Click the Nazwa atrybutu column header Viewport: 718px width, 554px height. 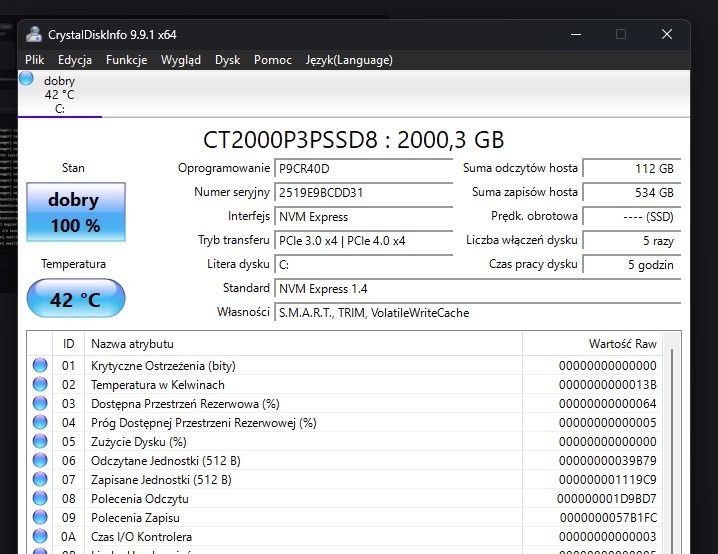pos(303,344)
